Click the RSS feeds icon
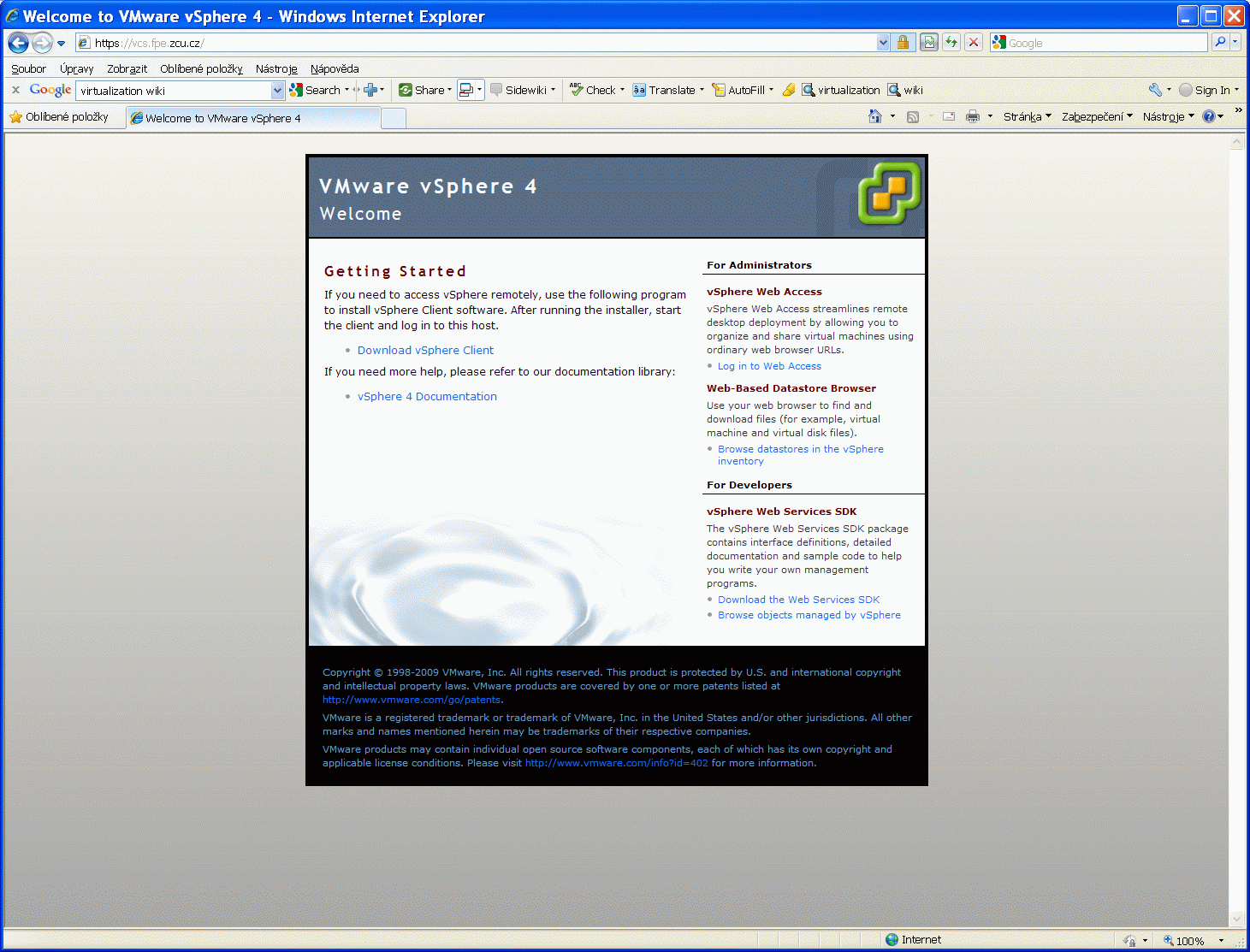 913,117
